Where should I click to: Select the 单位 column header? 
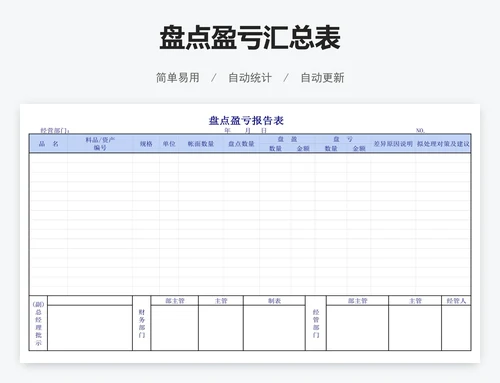[x=169, y=144]
